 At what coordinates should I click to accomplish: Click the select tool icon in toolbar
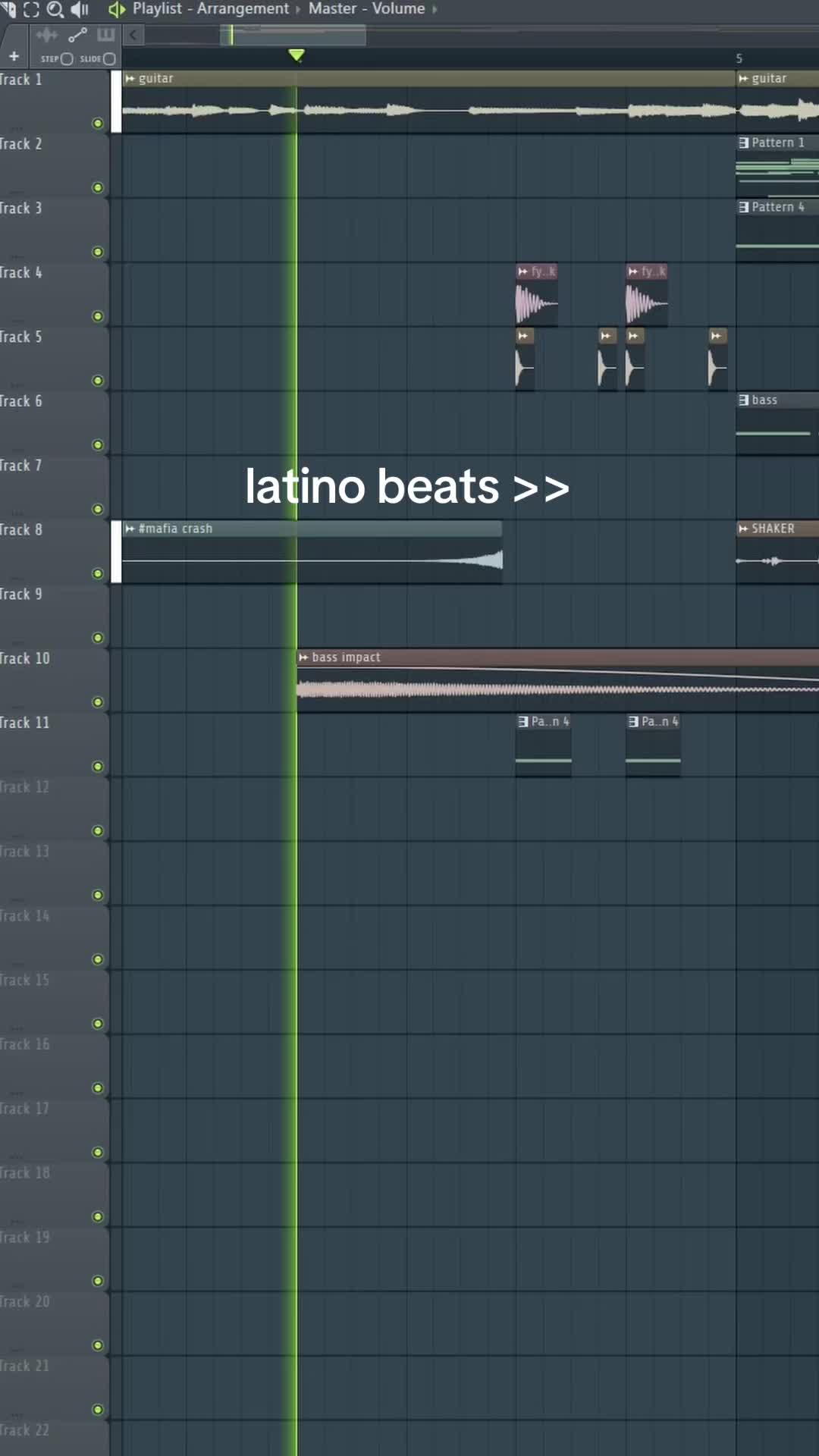pos(31,9)
